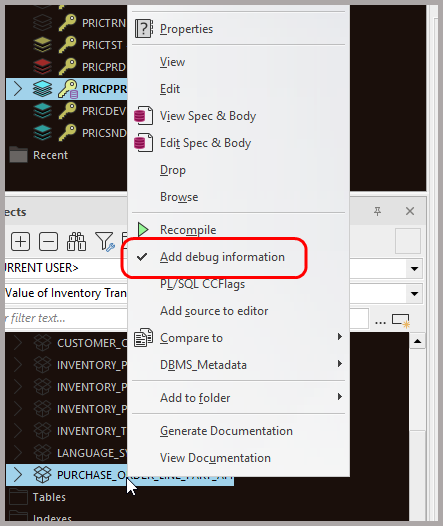This screenshot has width=443, height=526.
Task: Uncheck Add debug information
Action: click(x=221, y=257)
